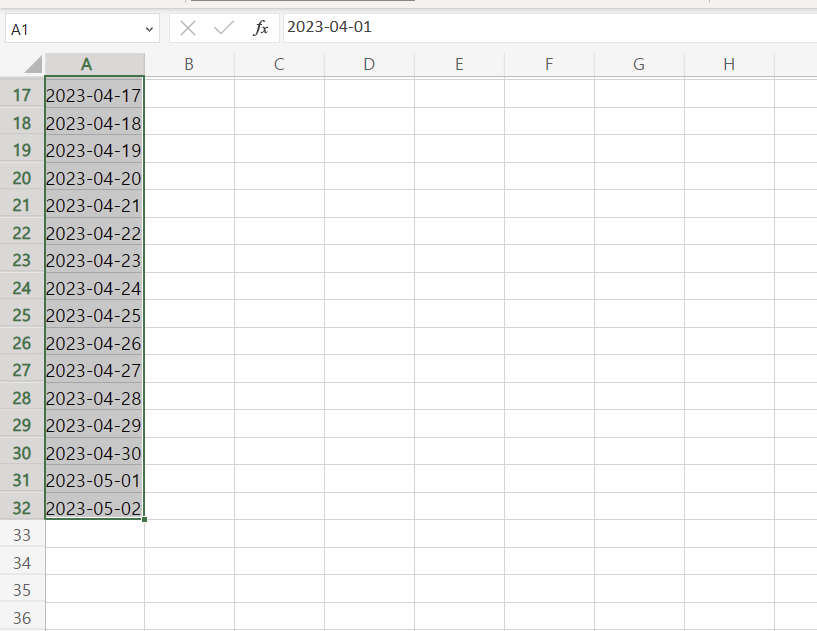Viewport: 817px width, 631px height.
Task: Select row 19 header
Action: pyautogui.click(x=22, y=150)
